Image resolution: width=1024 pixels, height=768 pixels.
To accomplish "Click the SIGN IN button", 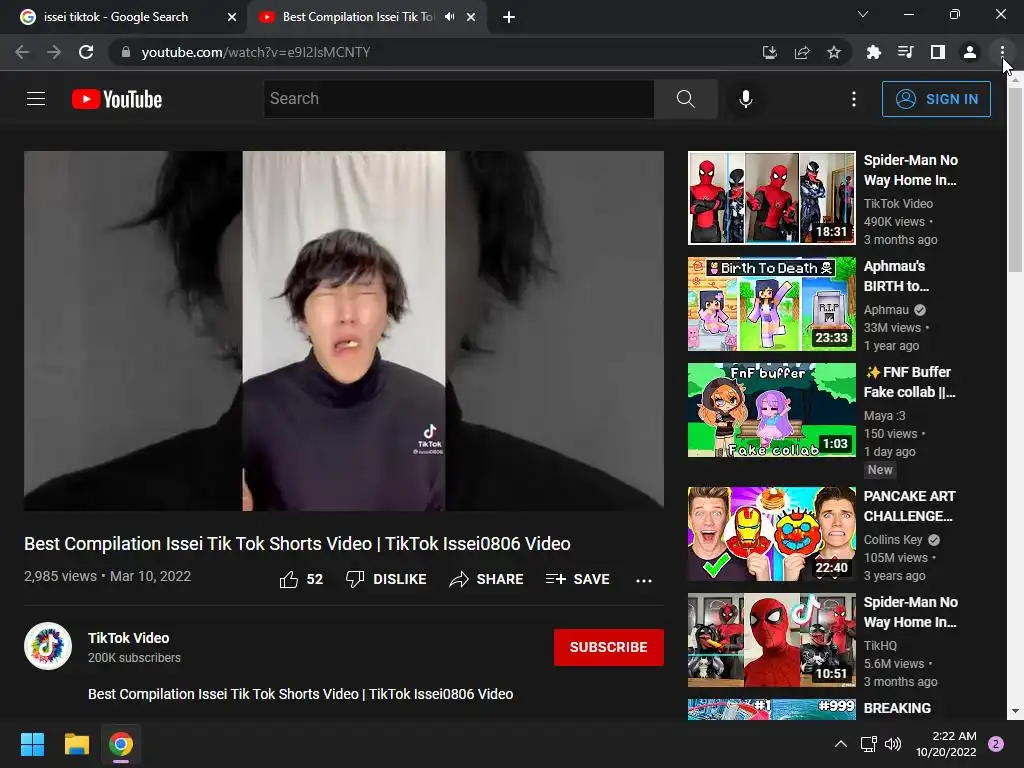I will [x=936, y=99].
